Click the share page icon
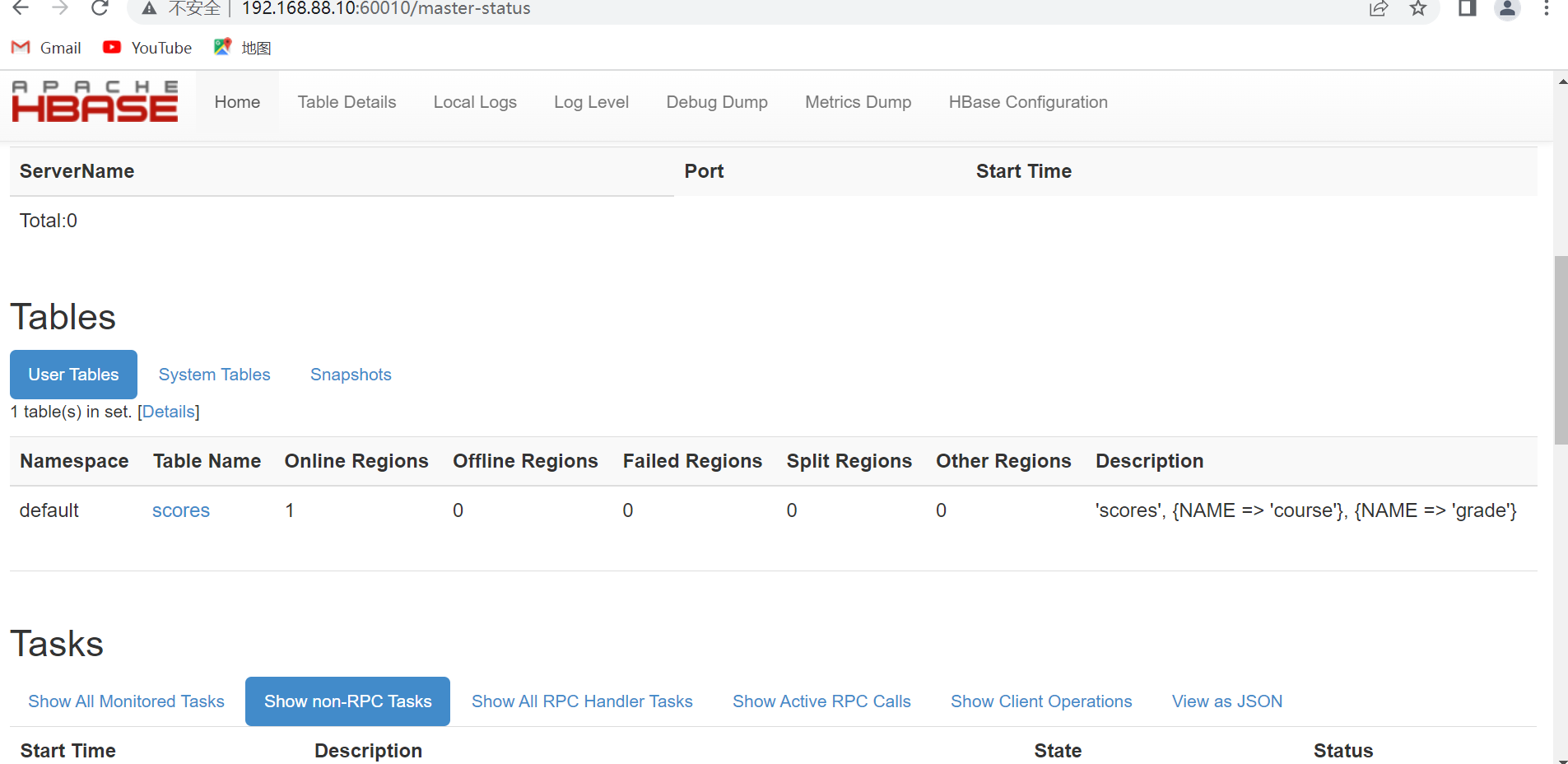Image resolution: width=1568 pixels, height=764 pixels. pos(1379,8)
